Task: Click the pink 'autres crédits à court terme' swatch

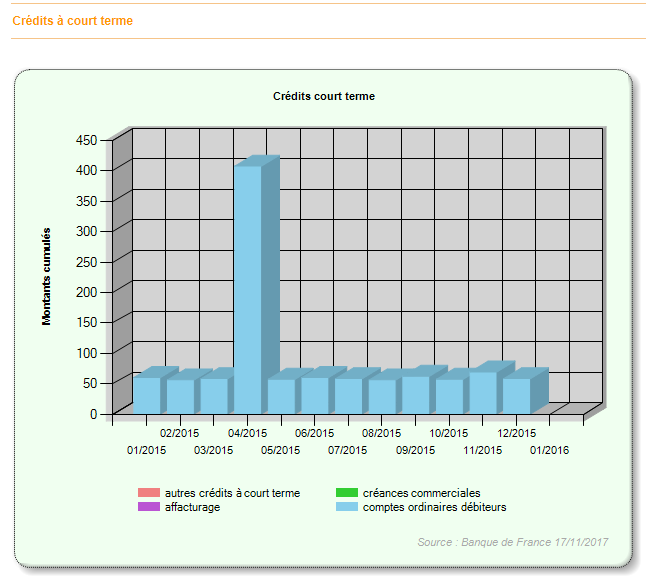Action: click(x=149, y=492)
